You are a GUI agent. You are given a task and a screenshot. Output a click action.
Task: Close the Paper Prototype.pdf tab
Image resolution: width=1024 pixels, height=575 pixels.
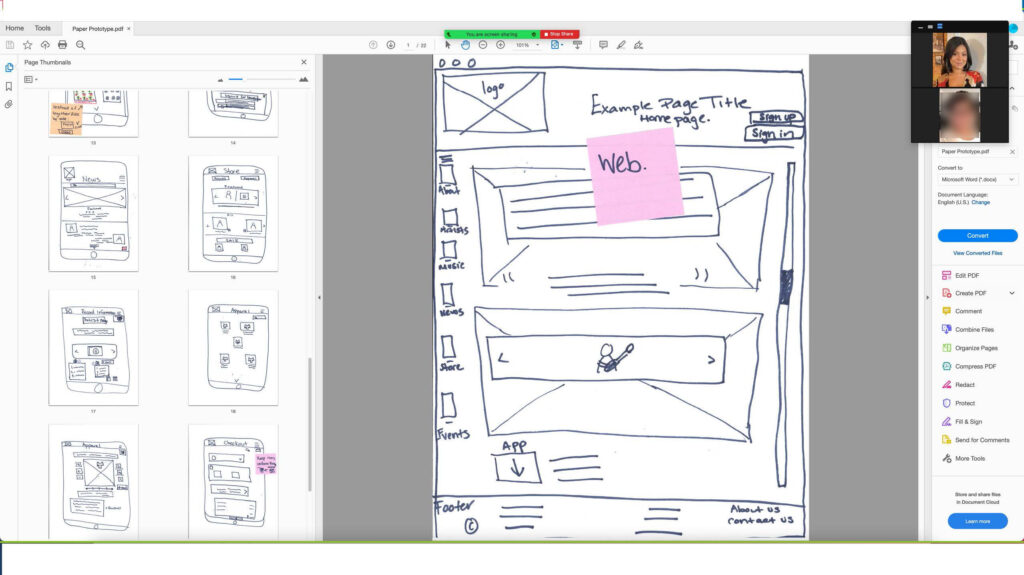(129, 29)
